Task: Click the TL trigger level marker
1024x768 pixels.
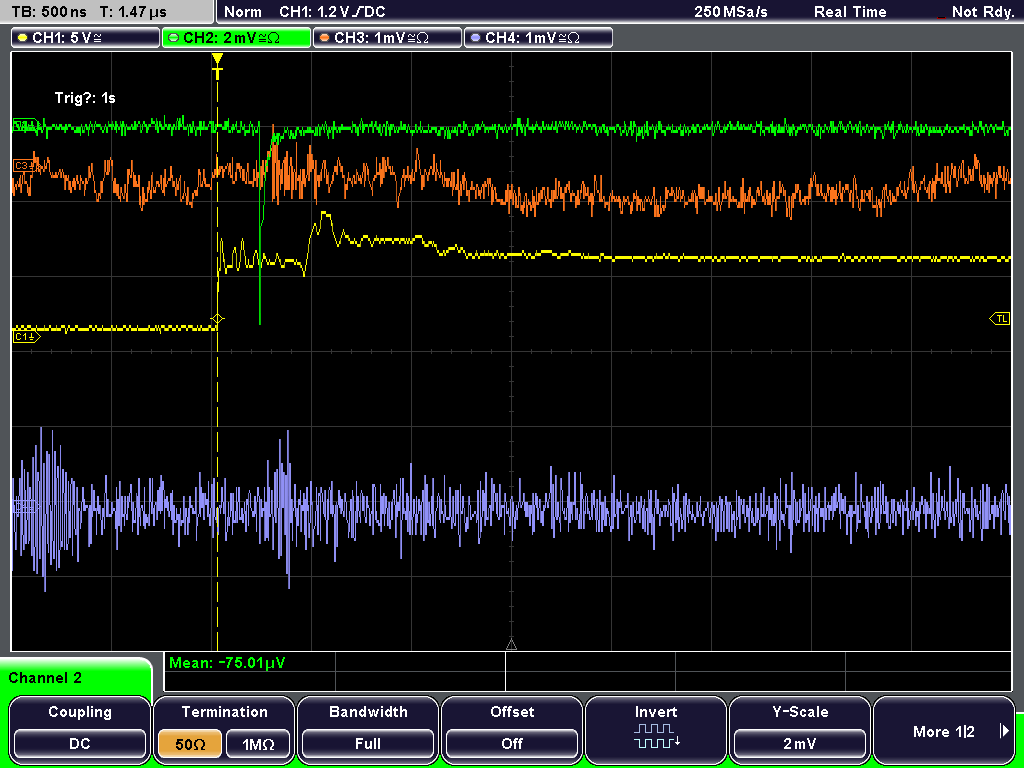Action: [x=999, y=319]
